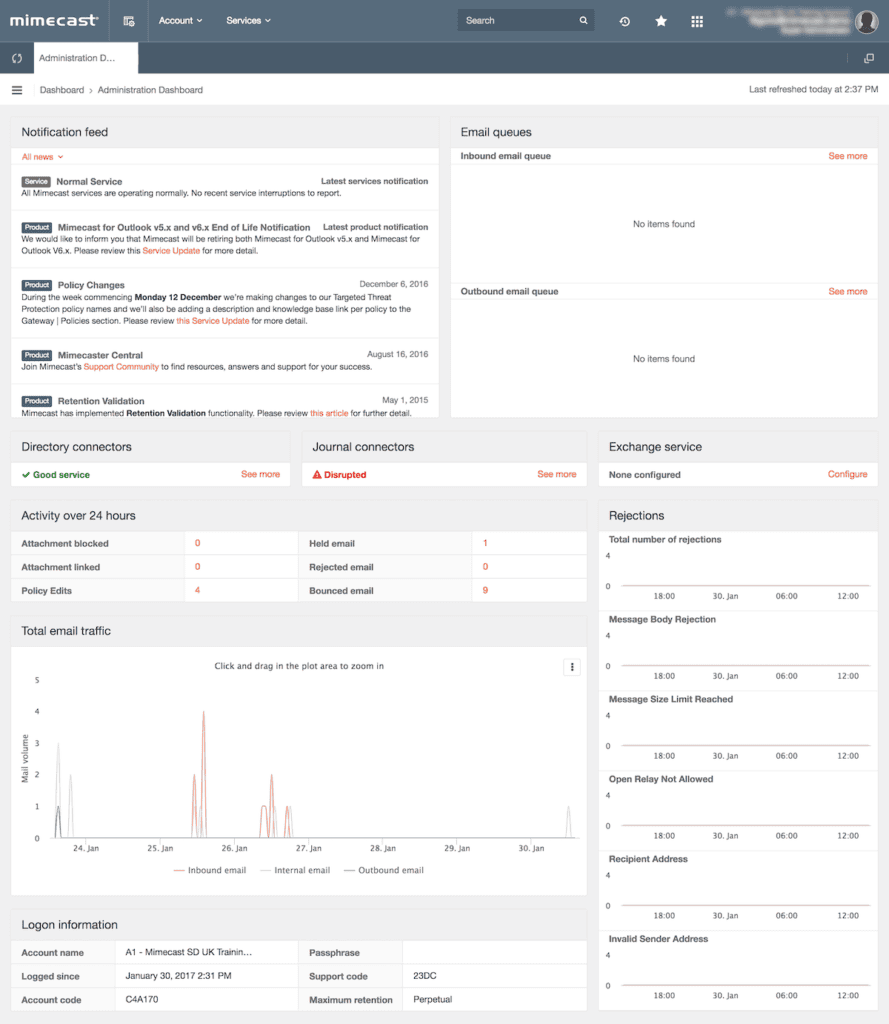Open the Total email traffic chart options menu
Viewport: 889px width, 1024px height.
tap(571, 667)
